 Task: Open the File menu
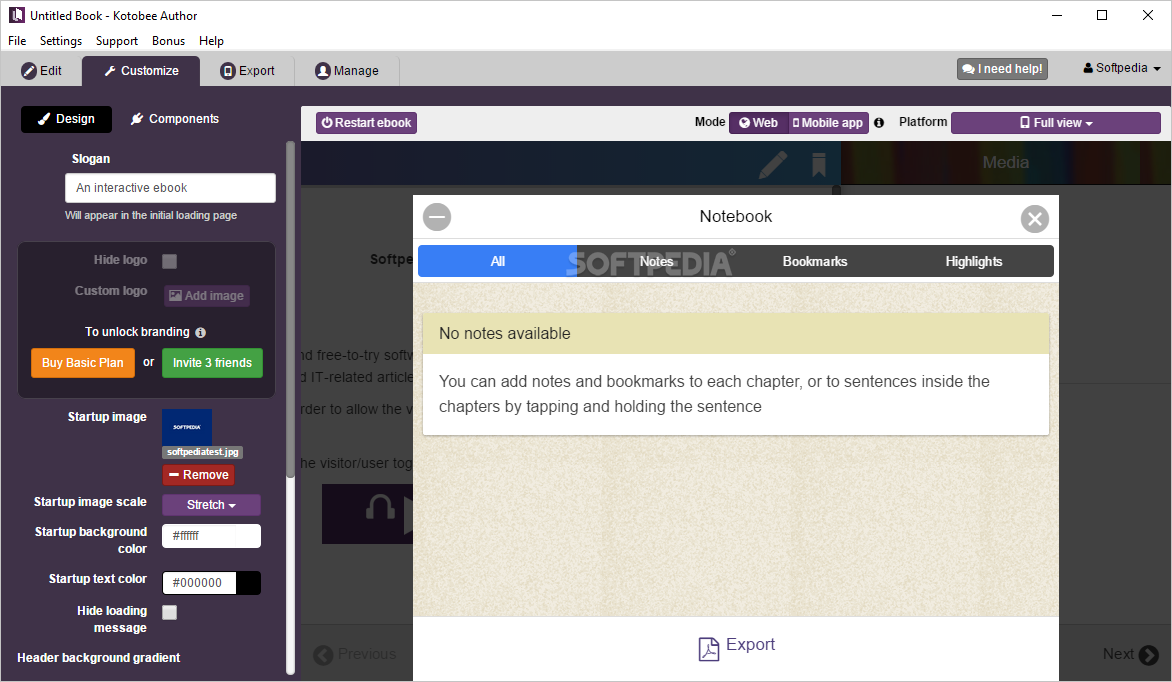[x=17, y=41]
